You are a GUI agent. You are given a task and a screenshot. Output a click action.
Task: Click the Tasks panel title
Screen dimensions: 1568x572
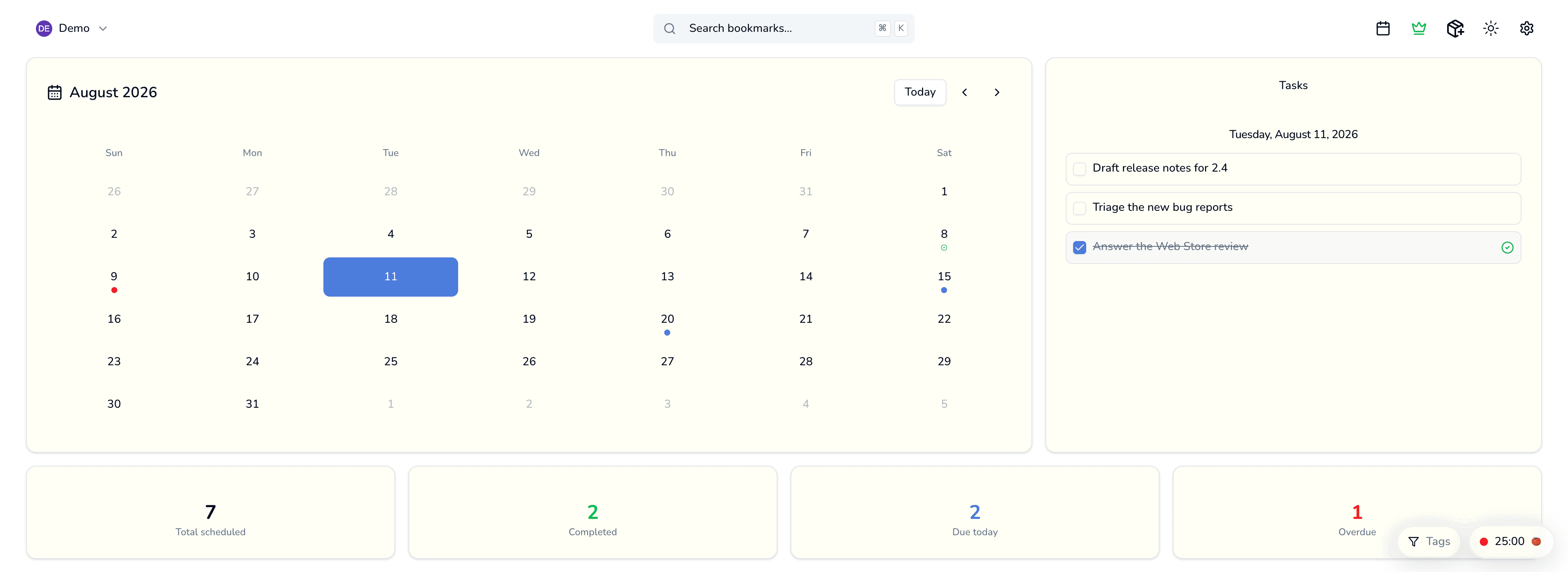click(1293, 86)
